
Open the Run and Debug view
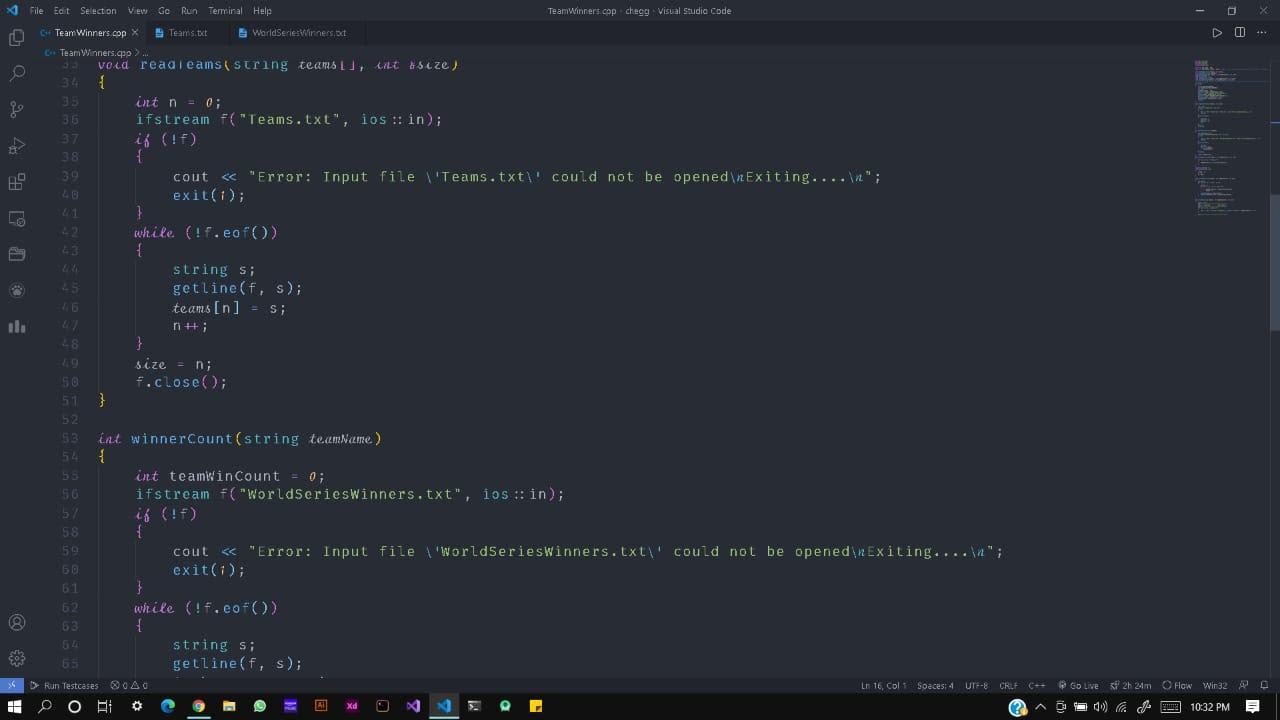pos(16,146)
